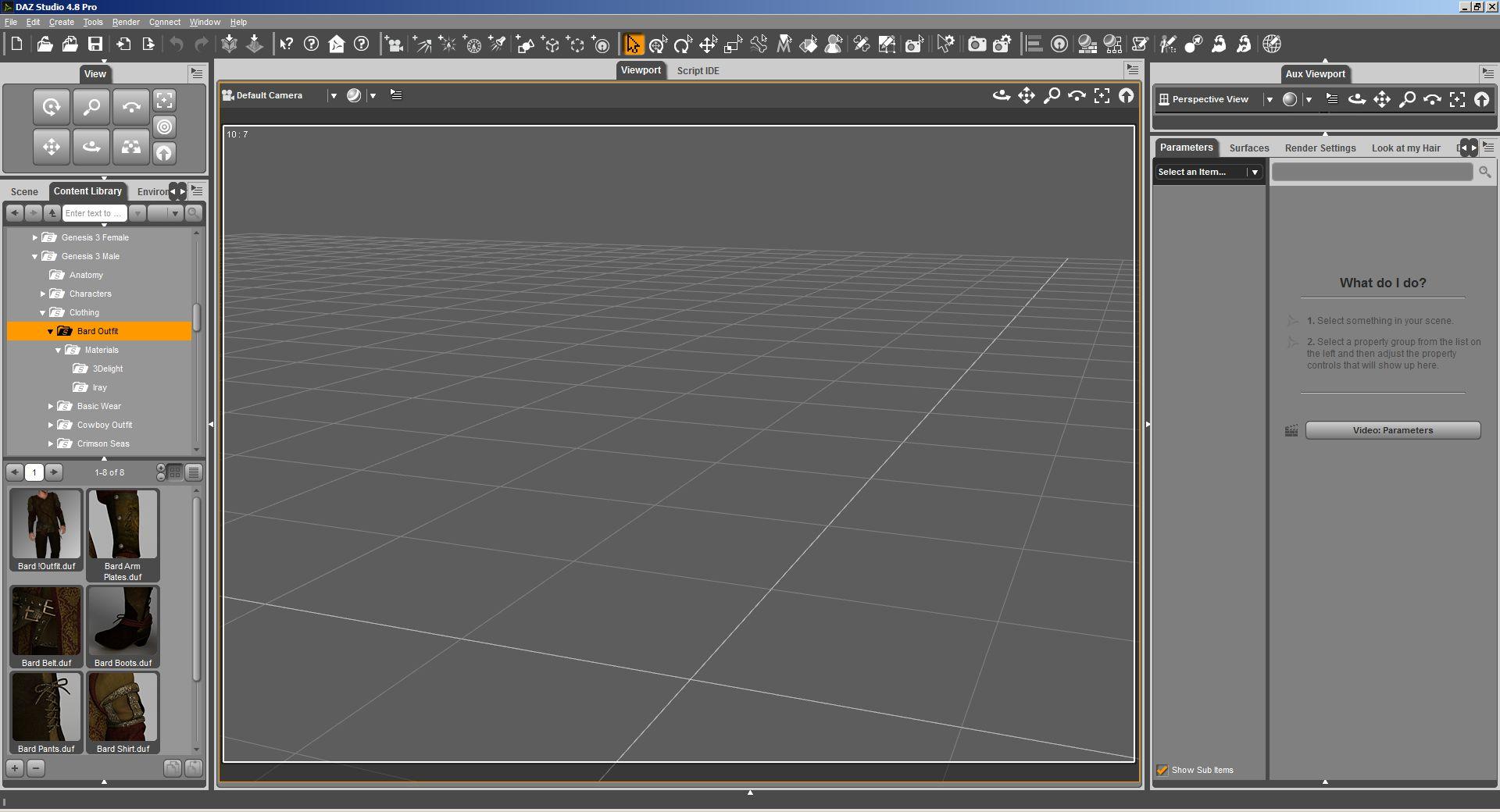Click the Save floppy disk icon
The width and height of the screenshot is (1500, 812).
[x=95, y=45]
